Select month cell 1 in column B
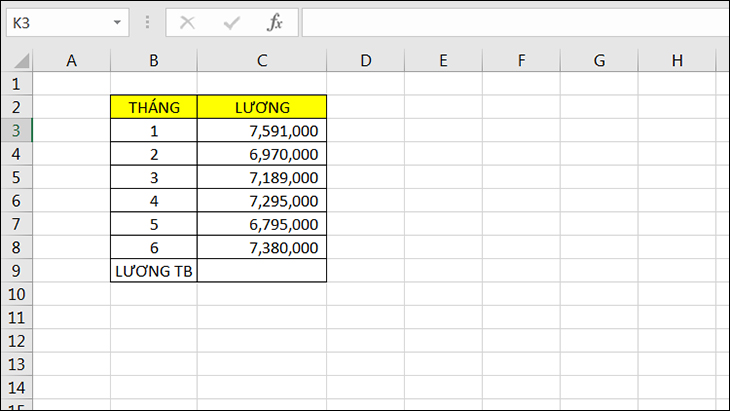Image resolution: width=730 pixels, height=411 pixels. (x=154, y=130)
